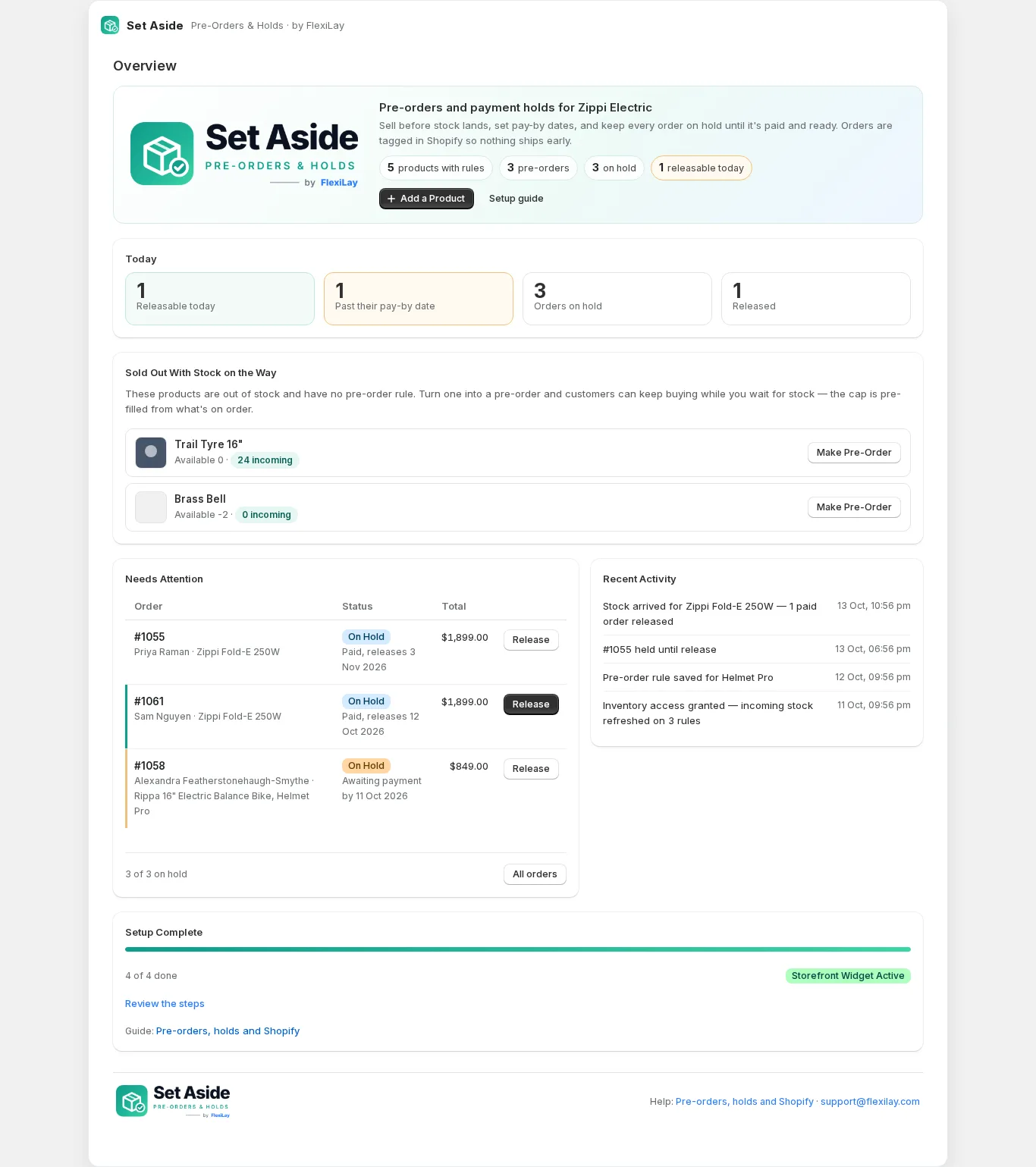Viewport: 1036px width, 1167px height.
Task: Click the Setup Complete progress bar
Action: (518, 949)
